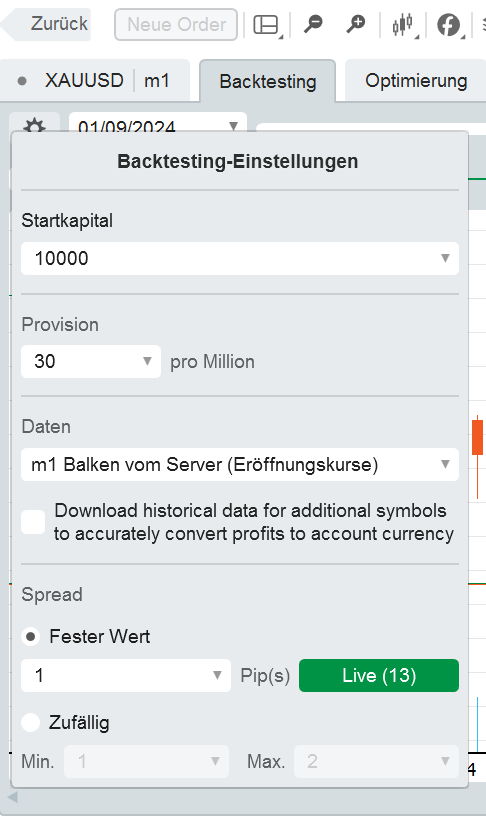Image resolution: width=486 pixels, height=819 pixels.
Task: Click the Facebook share icon
Action: pos(448,25)
